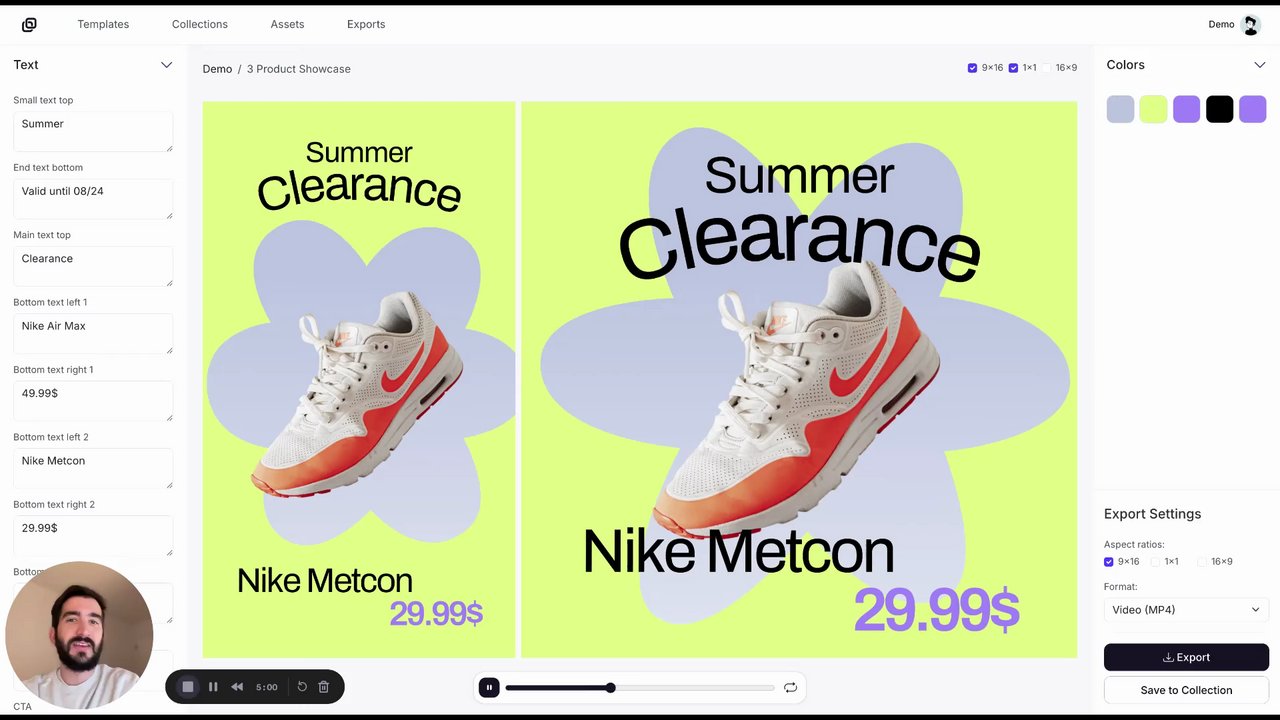
Task: Edit the Main text top 'Clearance' field
Action: point(93,266)
